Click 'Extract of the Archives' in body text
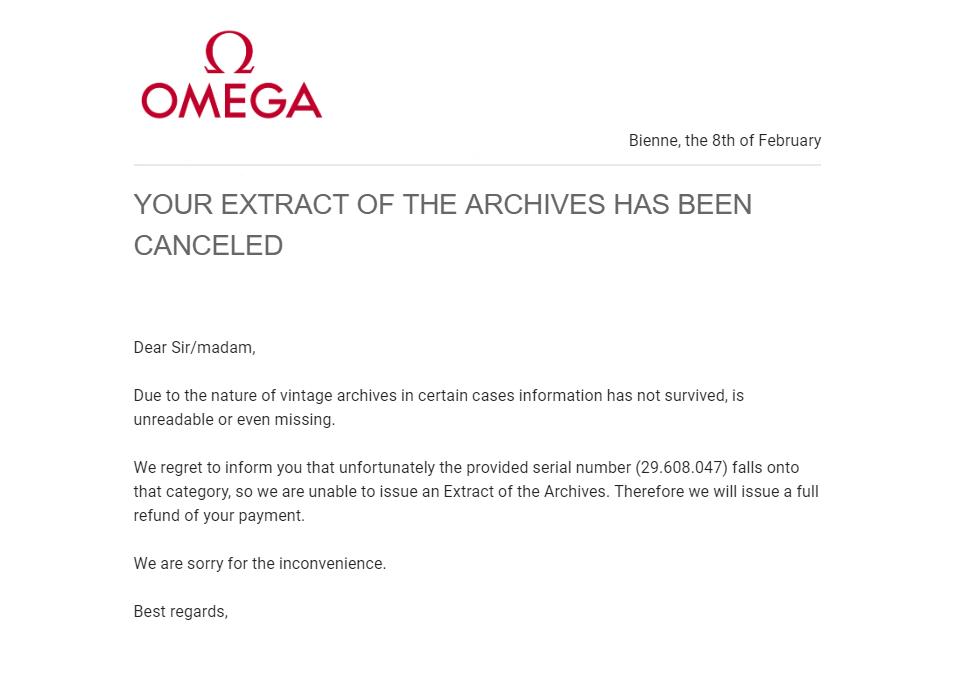The image size is (974, 686). coord(525,492)
